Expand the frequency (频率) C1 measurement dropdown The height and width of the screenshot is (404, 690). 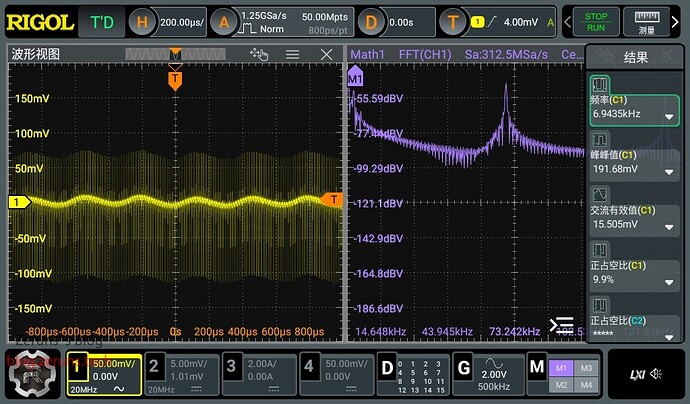(x=670, y=116)
